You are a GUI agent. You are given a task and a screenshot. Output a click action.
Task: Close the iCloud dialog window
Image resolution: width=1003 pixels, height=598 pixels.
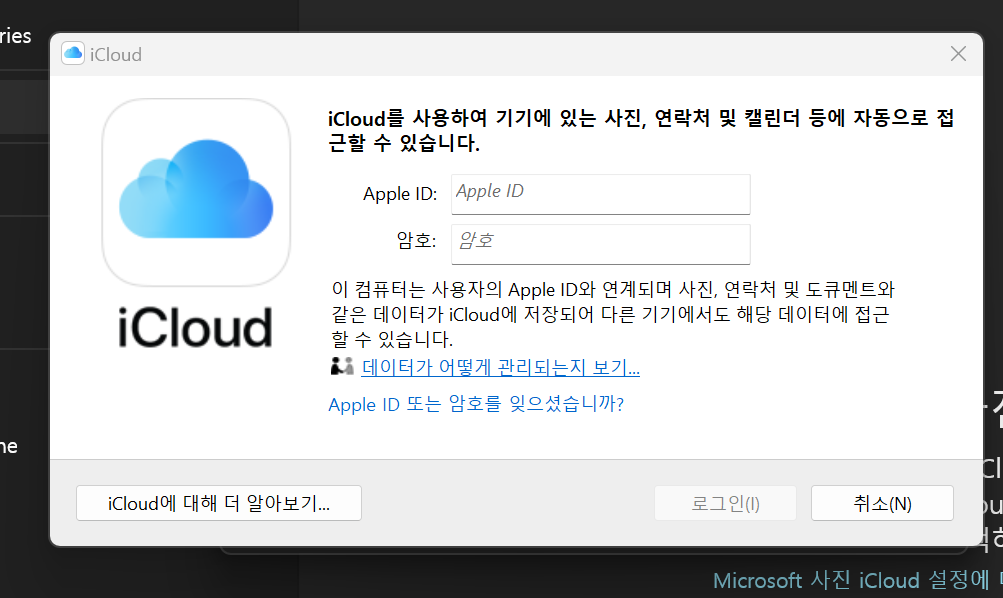(958, 54)
